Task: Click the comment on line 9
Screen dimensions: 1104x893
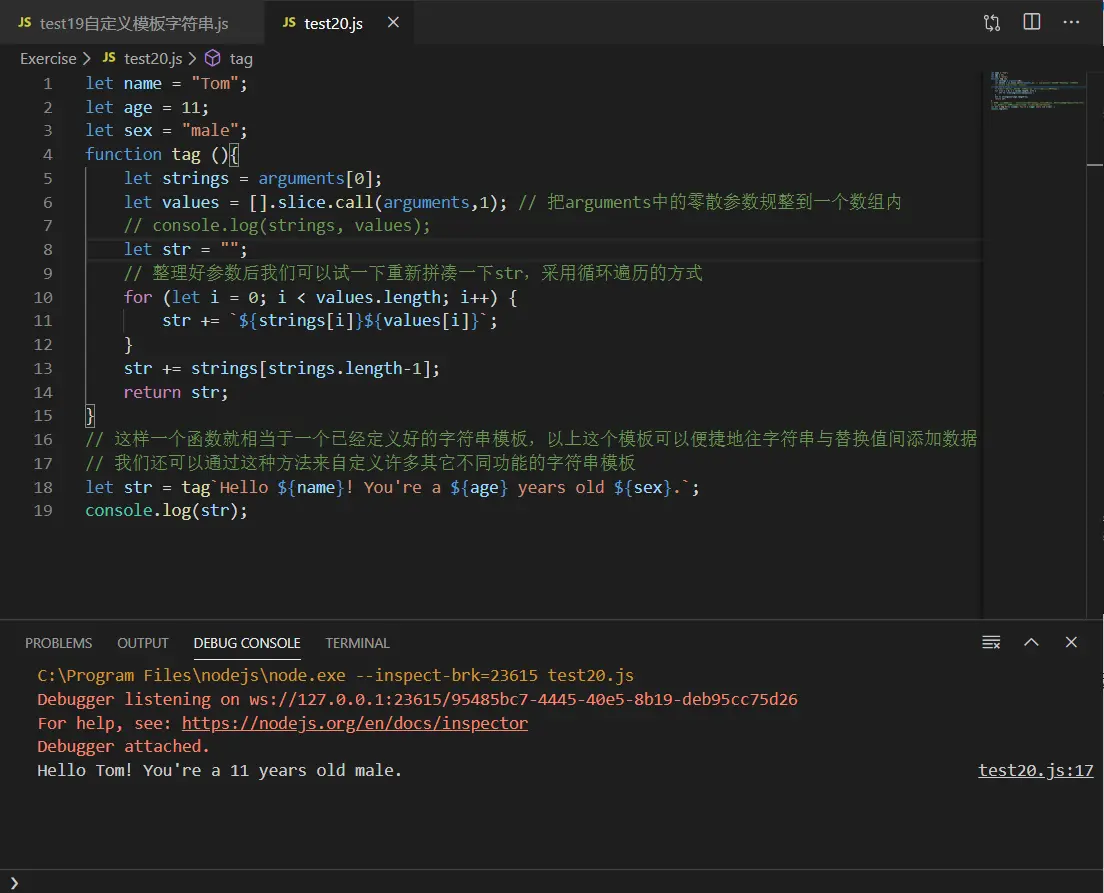Action: click(x=413, y=273)
